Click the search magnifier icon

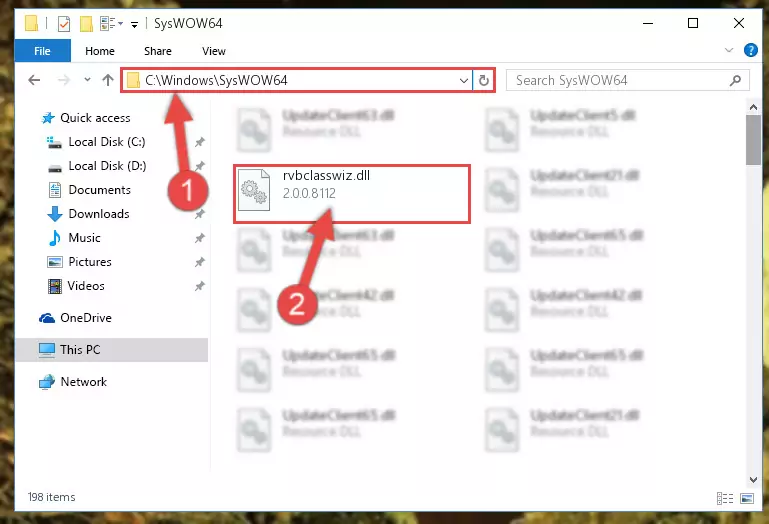735,80
